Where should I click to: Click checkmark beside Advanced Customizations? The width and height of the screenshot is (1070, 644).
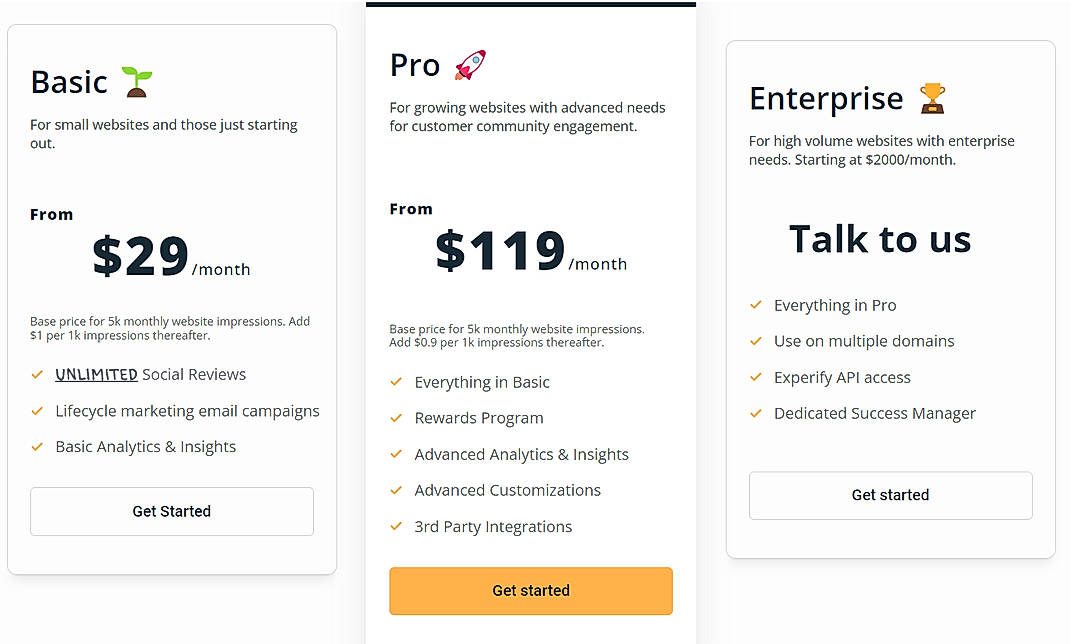tap(396, 490)
